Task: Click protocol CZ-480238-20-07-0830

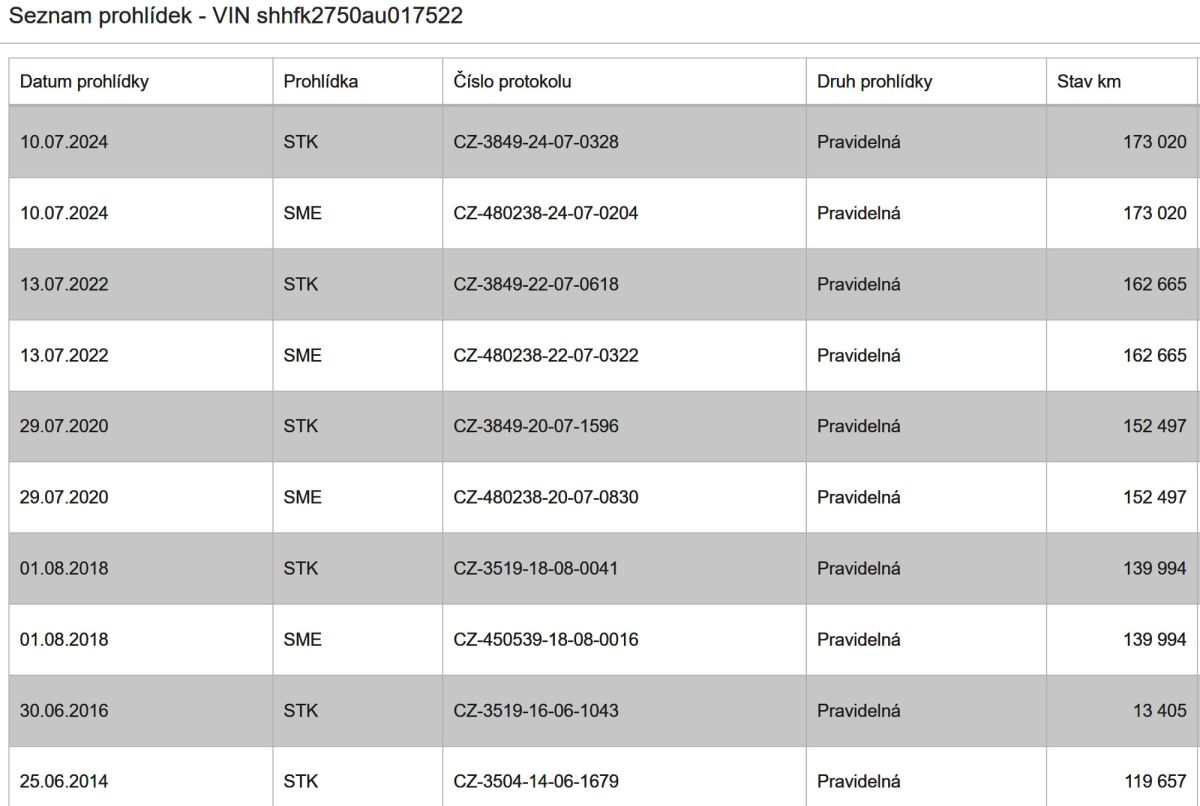Action: point(546,497)
